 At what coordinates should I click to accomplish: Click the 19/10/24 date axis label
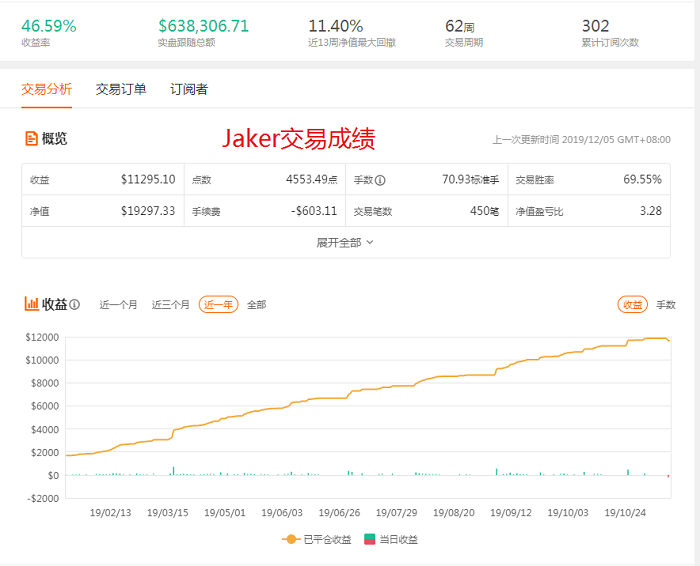(x=625, y=512)
